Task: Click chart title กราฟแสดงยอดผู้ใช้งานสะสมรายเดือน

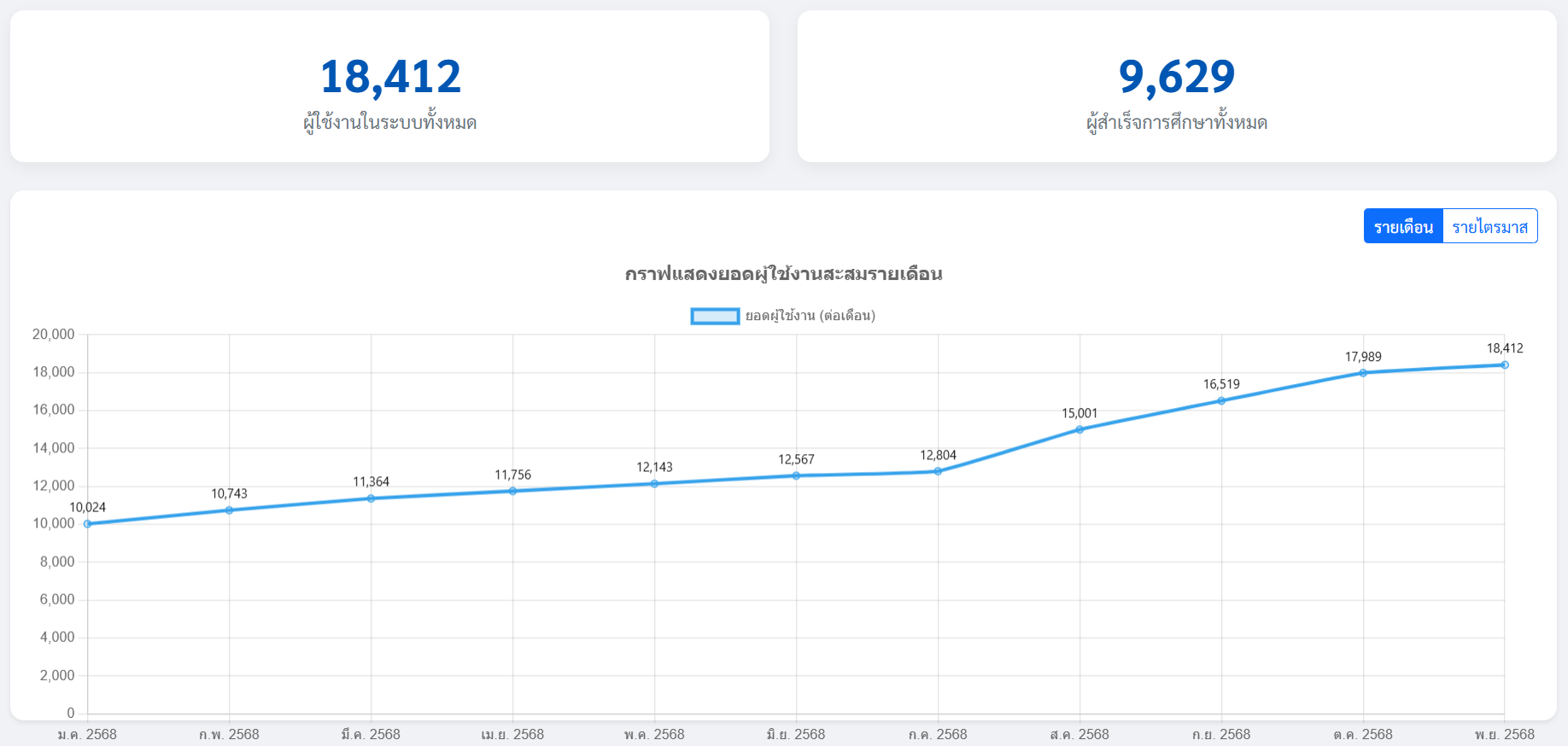Action: pyautogui.click(x=783, y=274)
